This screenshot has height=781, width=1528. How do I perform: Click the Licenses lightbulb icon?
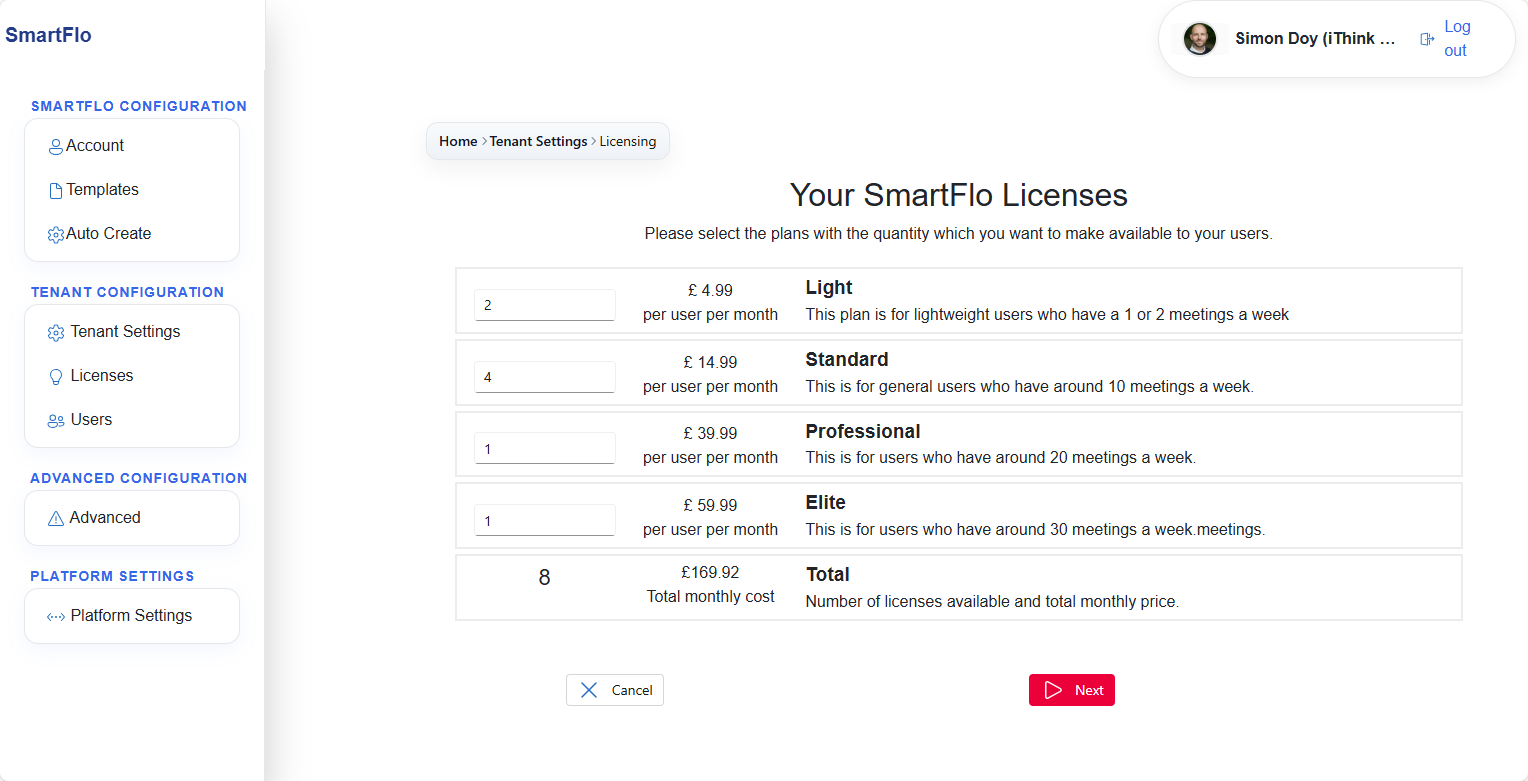click(56, 377)
